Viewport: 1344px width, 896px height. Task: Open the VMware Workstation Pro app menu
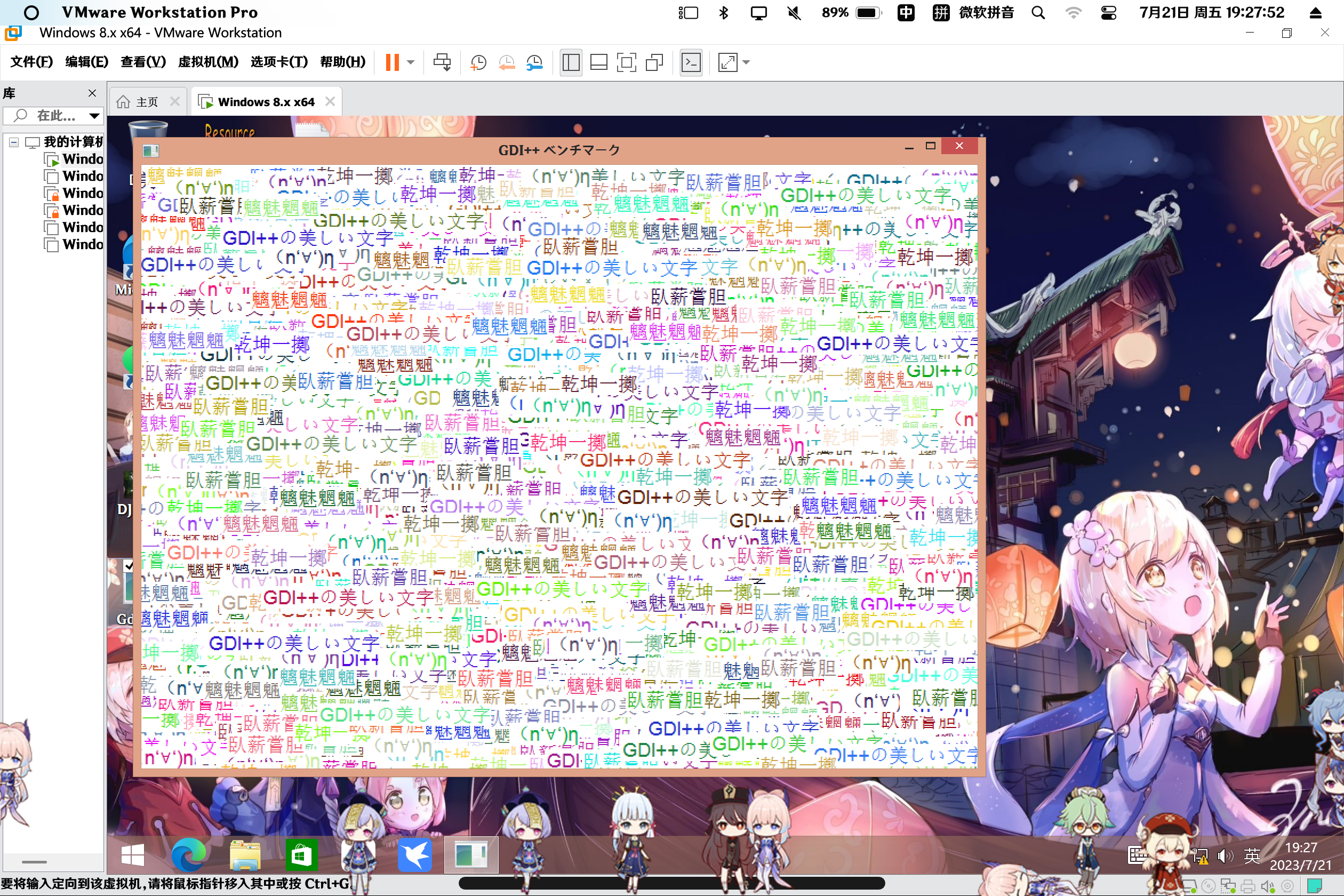click(159, 13)
